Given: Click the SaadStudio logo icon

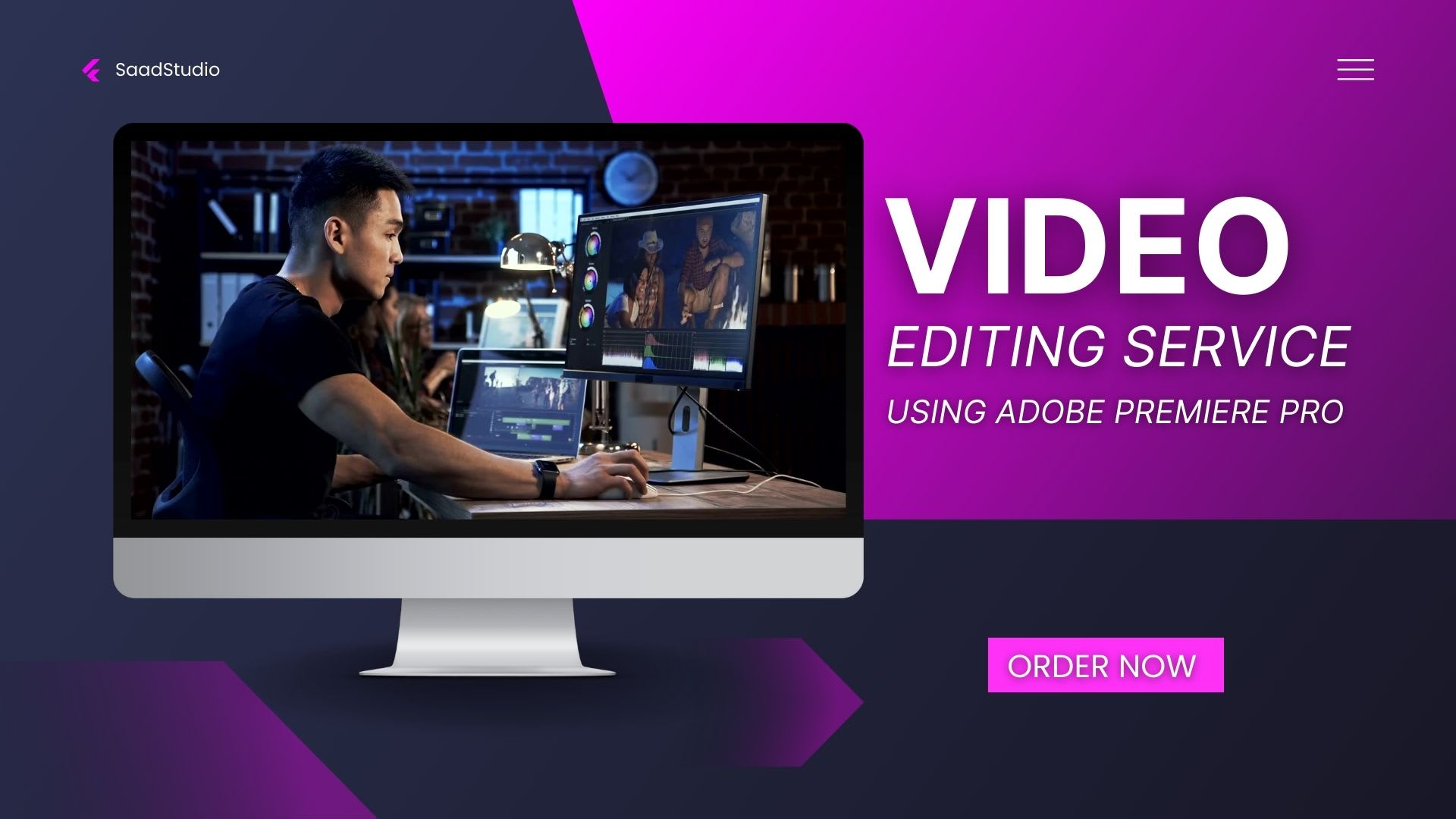Looking at the screenshot, I should (x=89, y=69).
